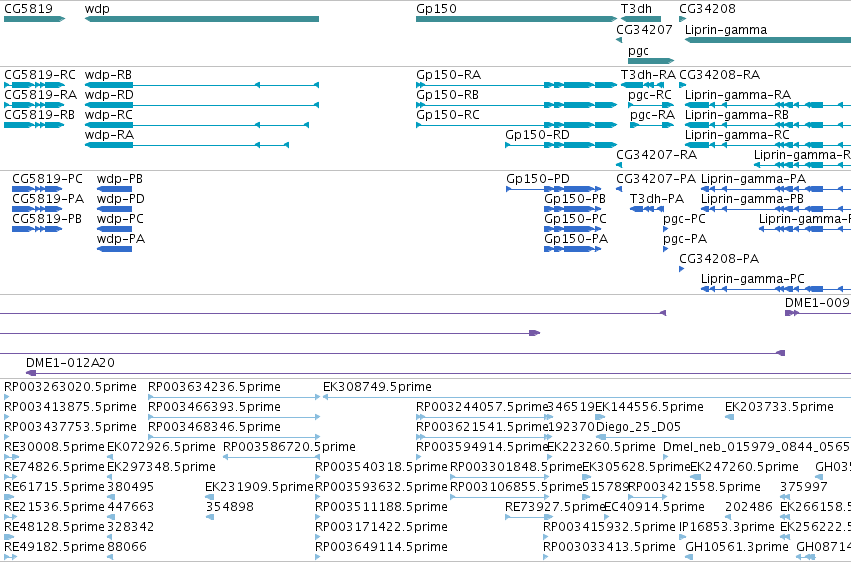Click the CG34207 gene label
The height and width of the screenshot is (562, 851).
click(x=644, y=30)
